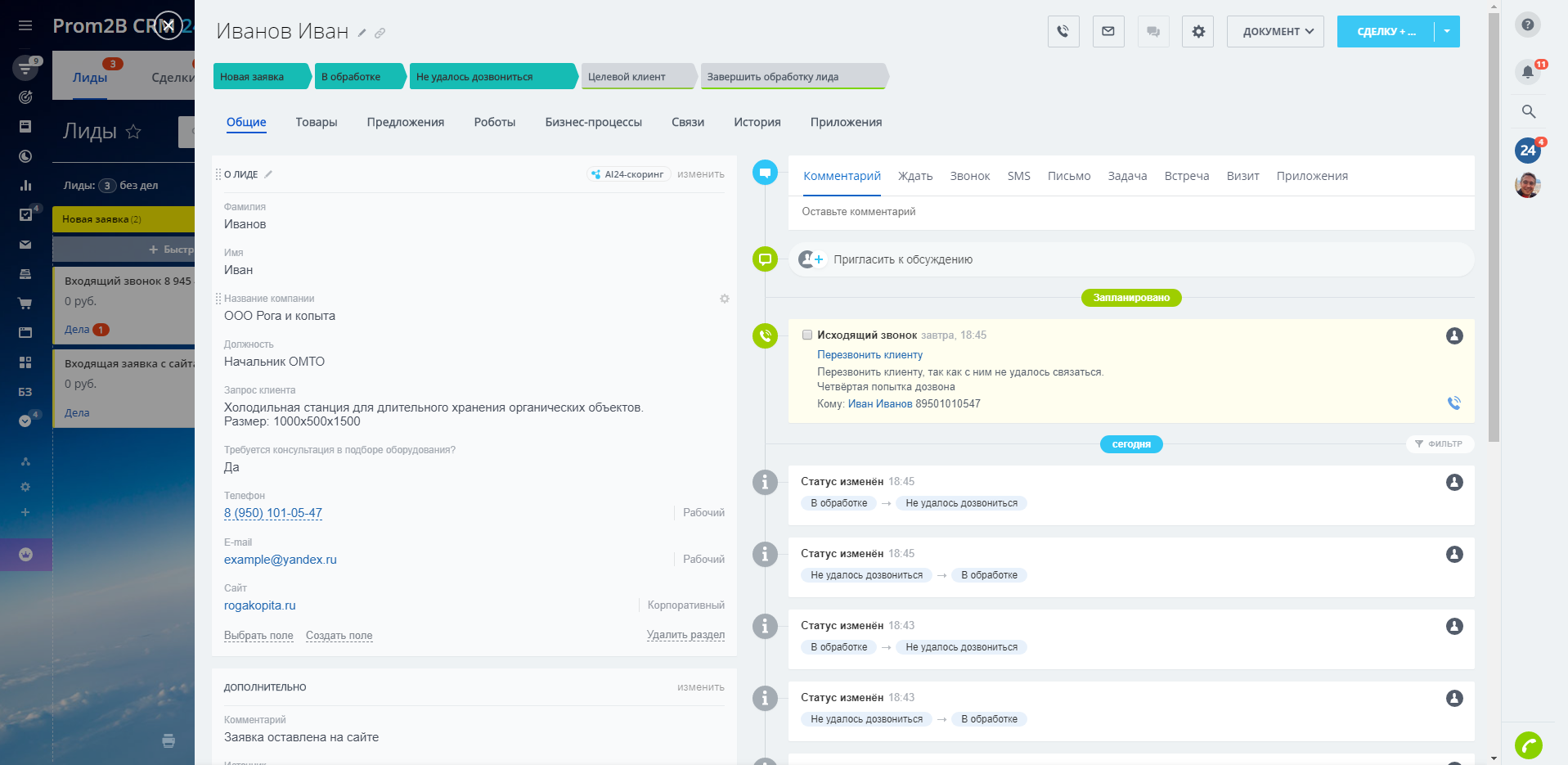The image size is (1568, 765).
Task: Mark outgoing call activity checkbox as done
Action: point(807,335)
